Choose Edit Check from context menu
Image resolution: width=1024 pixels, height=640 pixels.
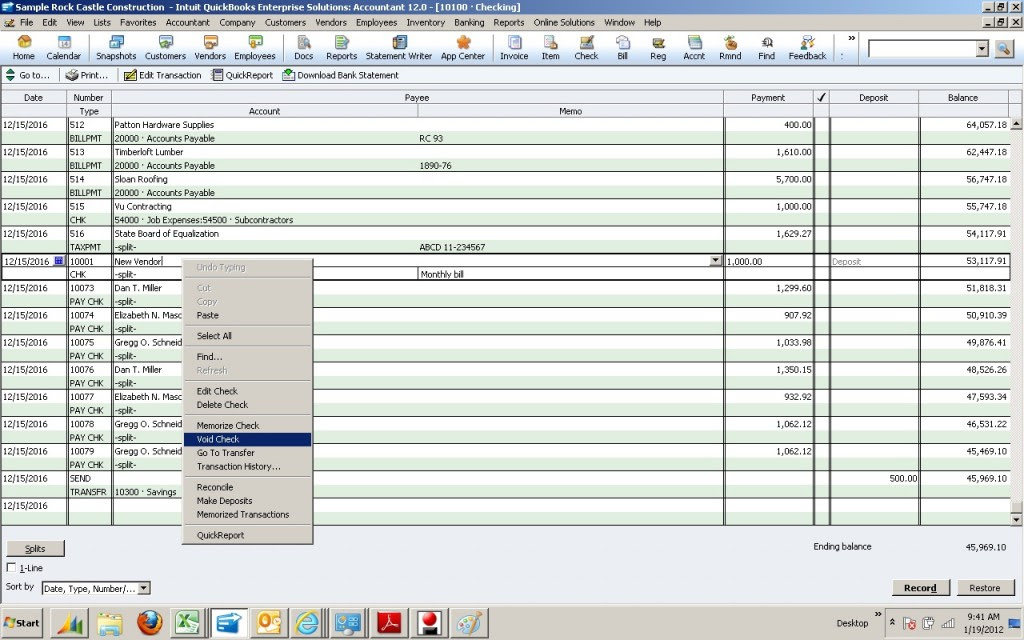tap(247, 391)
